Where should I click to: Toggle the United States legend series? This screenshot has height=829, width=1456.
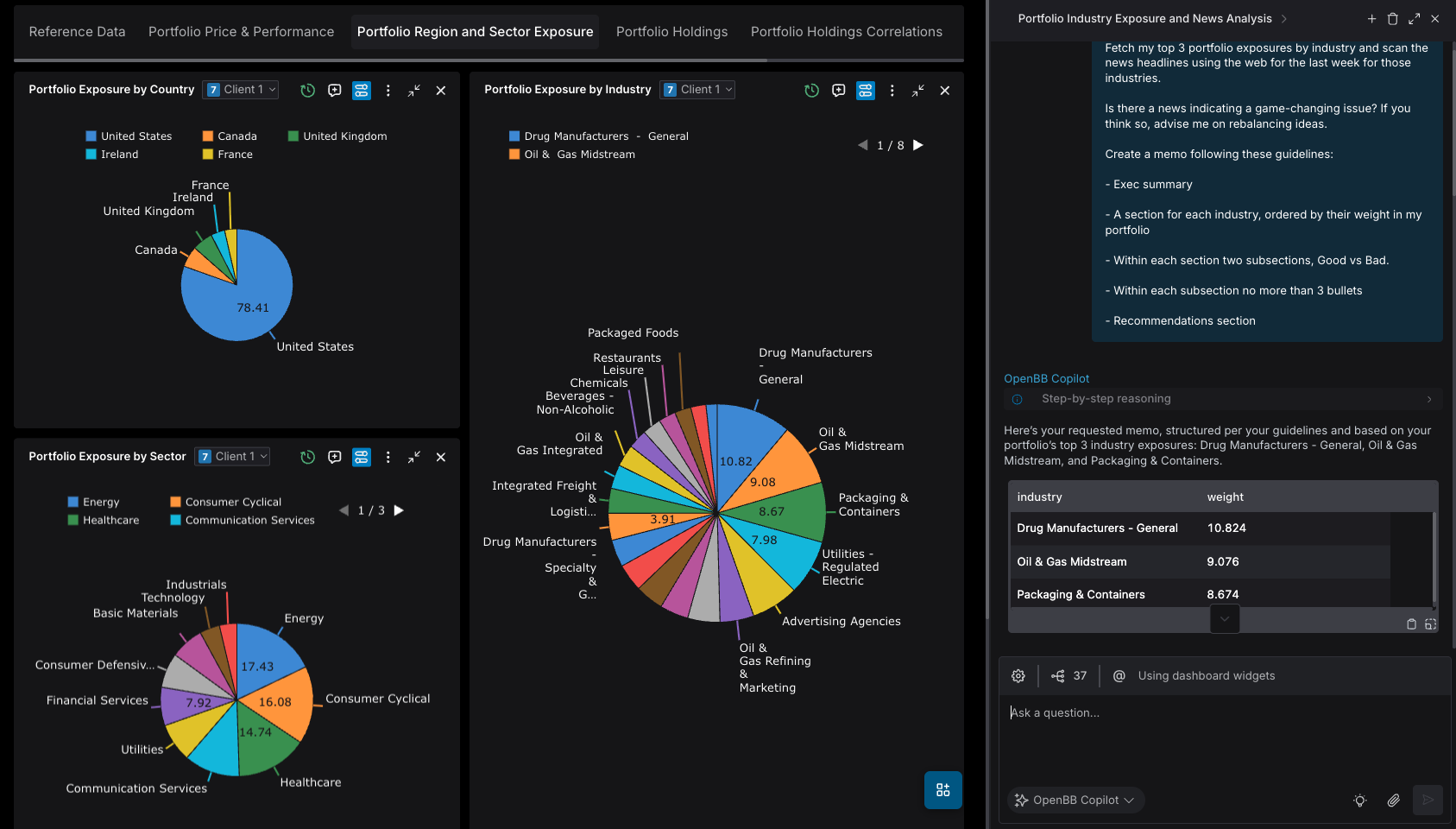coord(129,136)
